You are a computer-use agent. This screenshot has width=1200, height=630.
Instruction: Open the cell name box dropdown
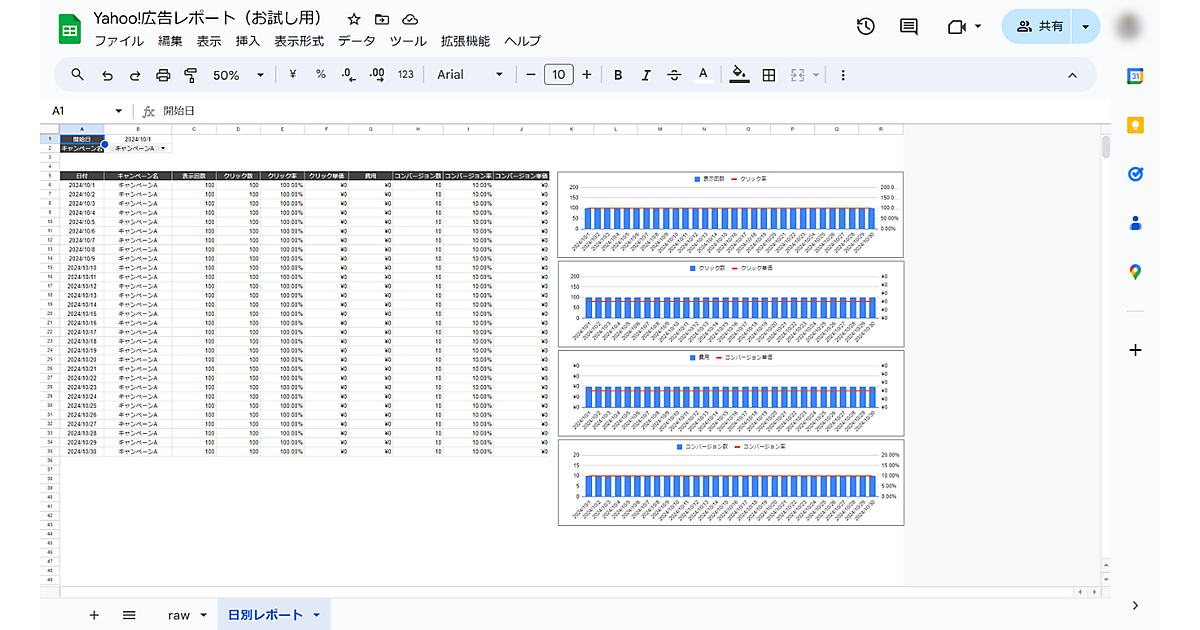pyautogui.click(x=118, y=111)
